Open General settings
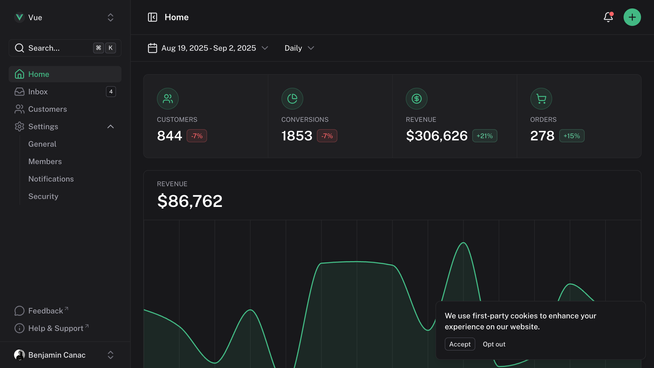The width and height of the screenshot is (654, 368). [42, 144]
